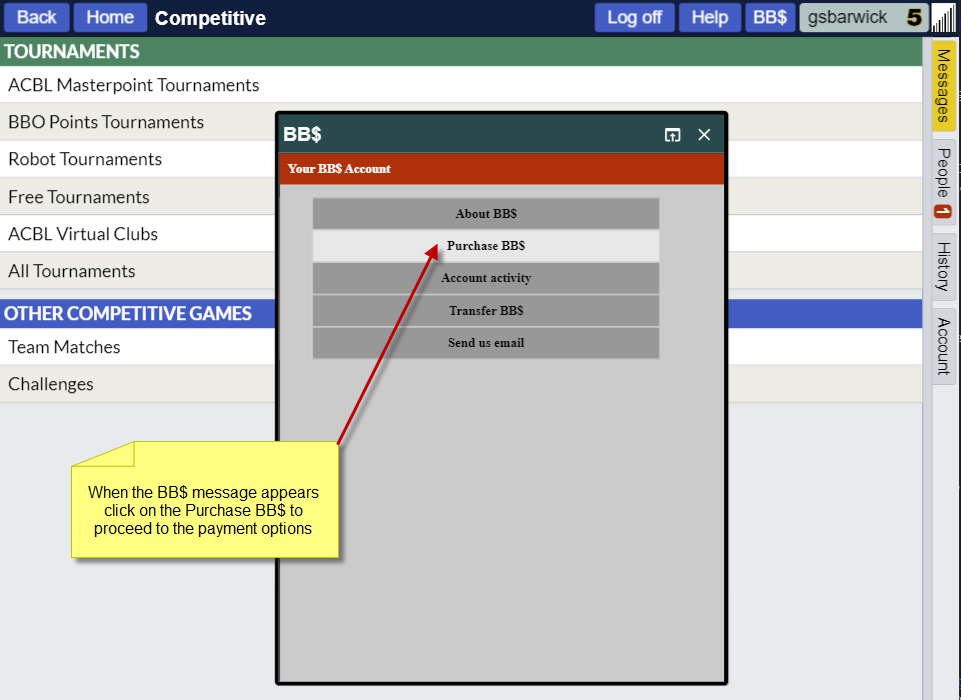
Task: Click the Competitive page title
Action: point(210,18)
